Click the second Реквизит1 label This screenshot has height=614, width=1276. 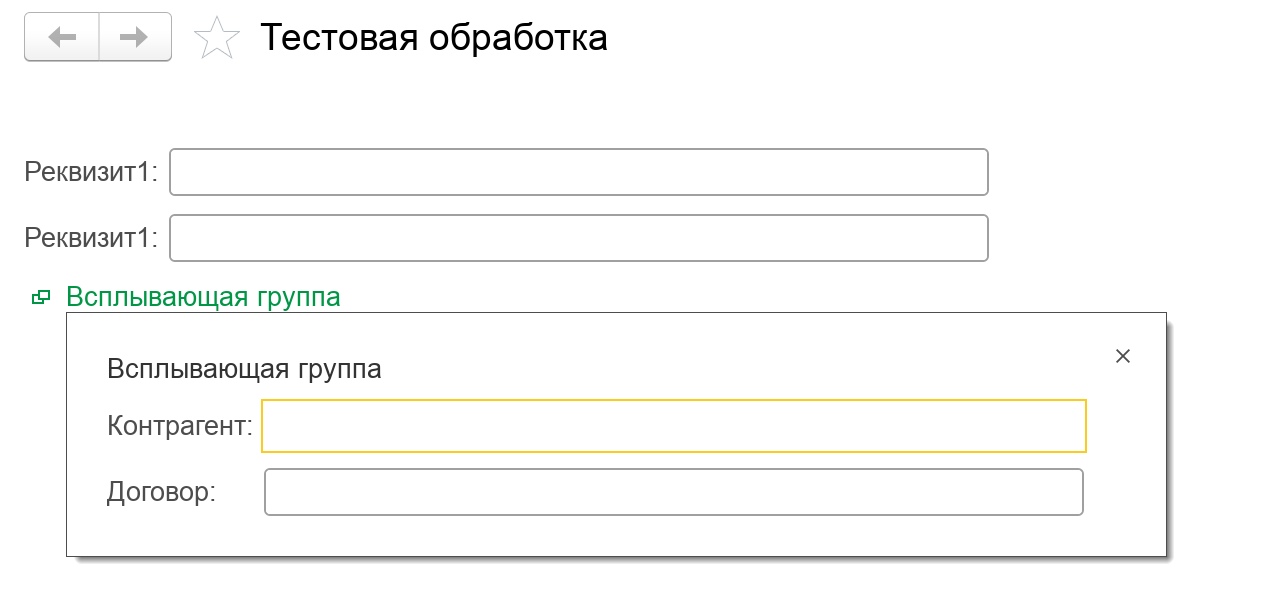91,238
